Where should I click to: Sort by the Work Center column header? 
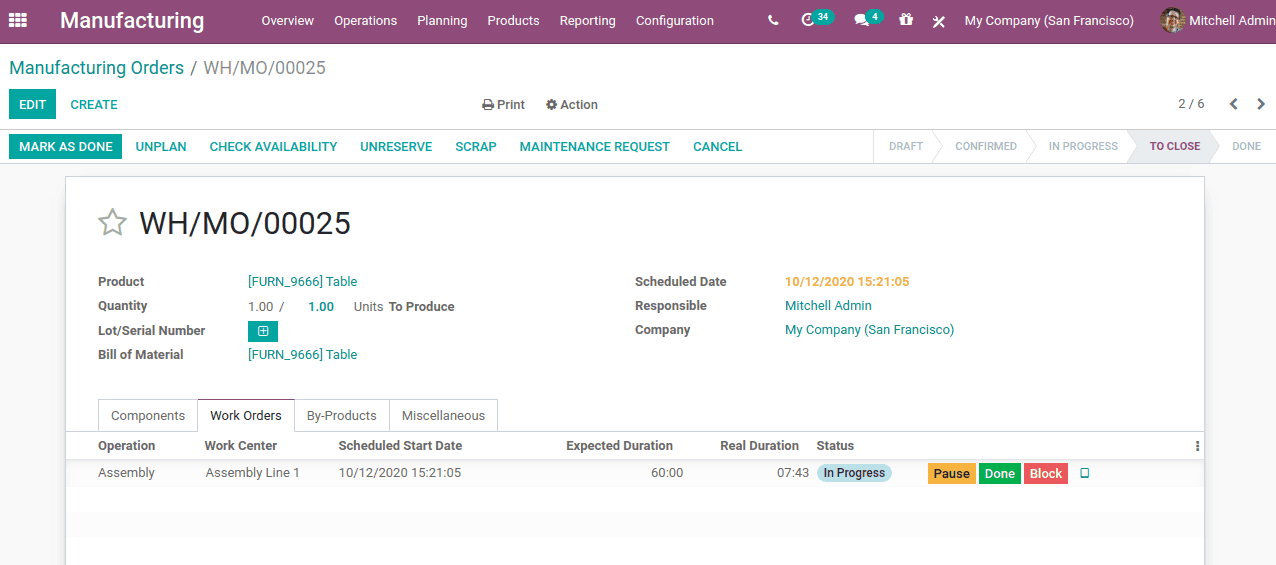click(x=241, y=446)
